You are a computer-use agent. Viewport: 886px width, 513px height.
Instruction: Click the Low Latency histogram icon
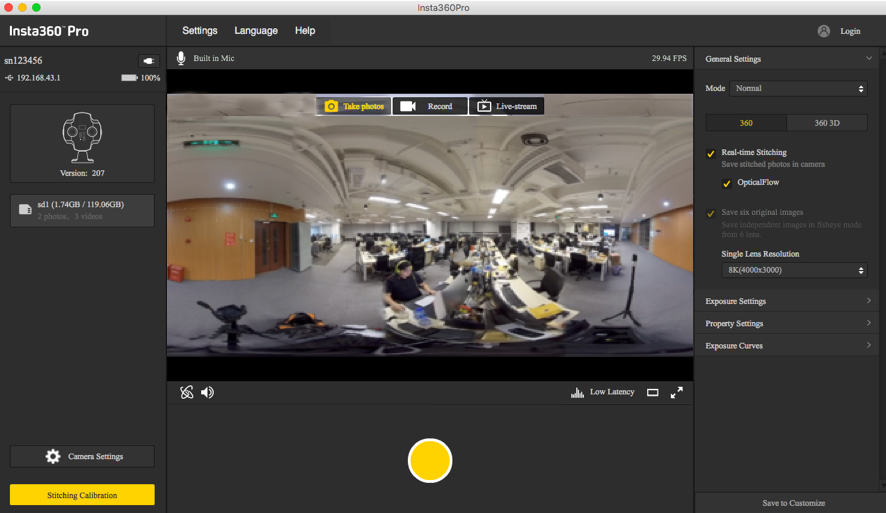(x=577, y=392)
